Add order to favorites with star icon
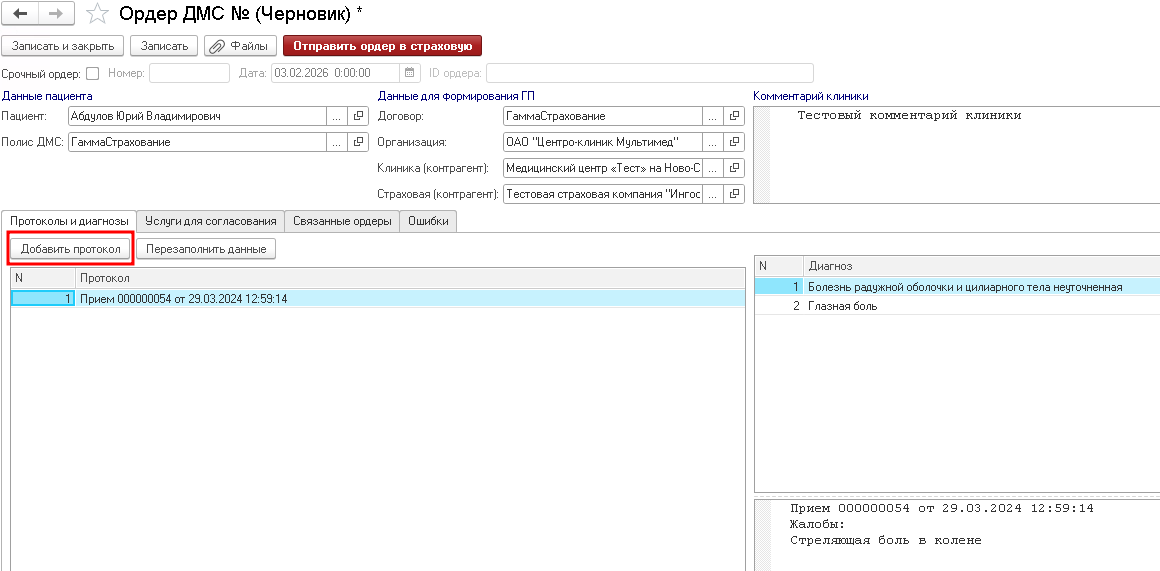The height and width of the screenshot is (571, 1160). pos(97,14)
